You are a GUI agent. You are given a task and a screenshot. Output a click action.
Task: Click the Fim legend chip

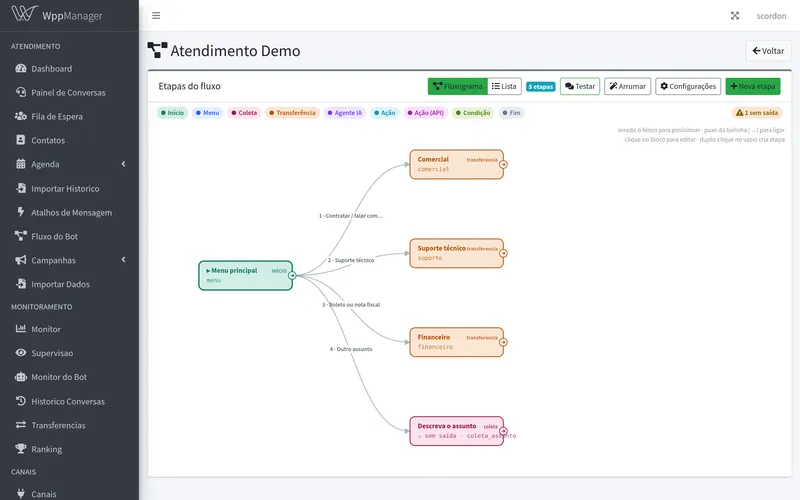pyautogui.click(x=512, y=113)
